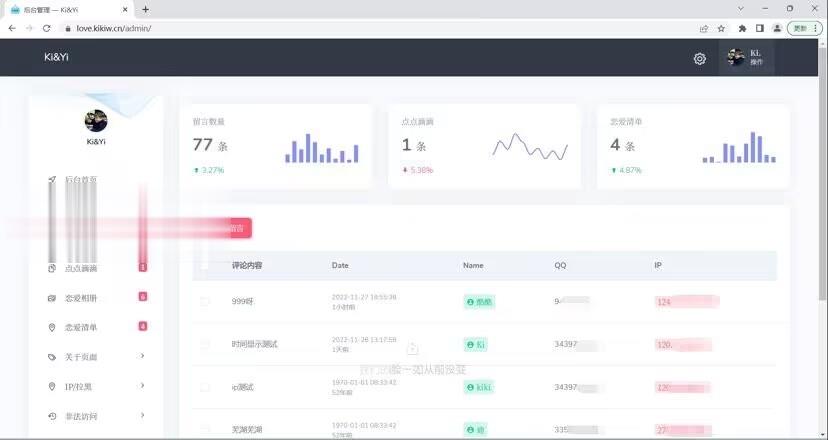This screenshot has width=828, height=440.
Task: Click the 点点滴滴 sidebar icon
Action: [x=52, y=268]
